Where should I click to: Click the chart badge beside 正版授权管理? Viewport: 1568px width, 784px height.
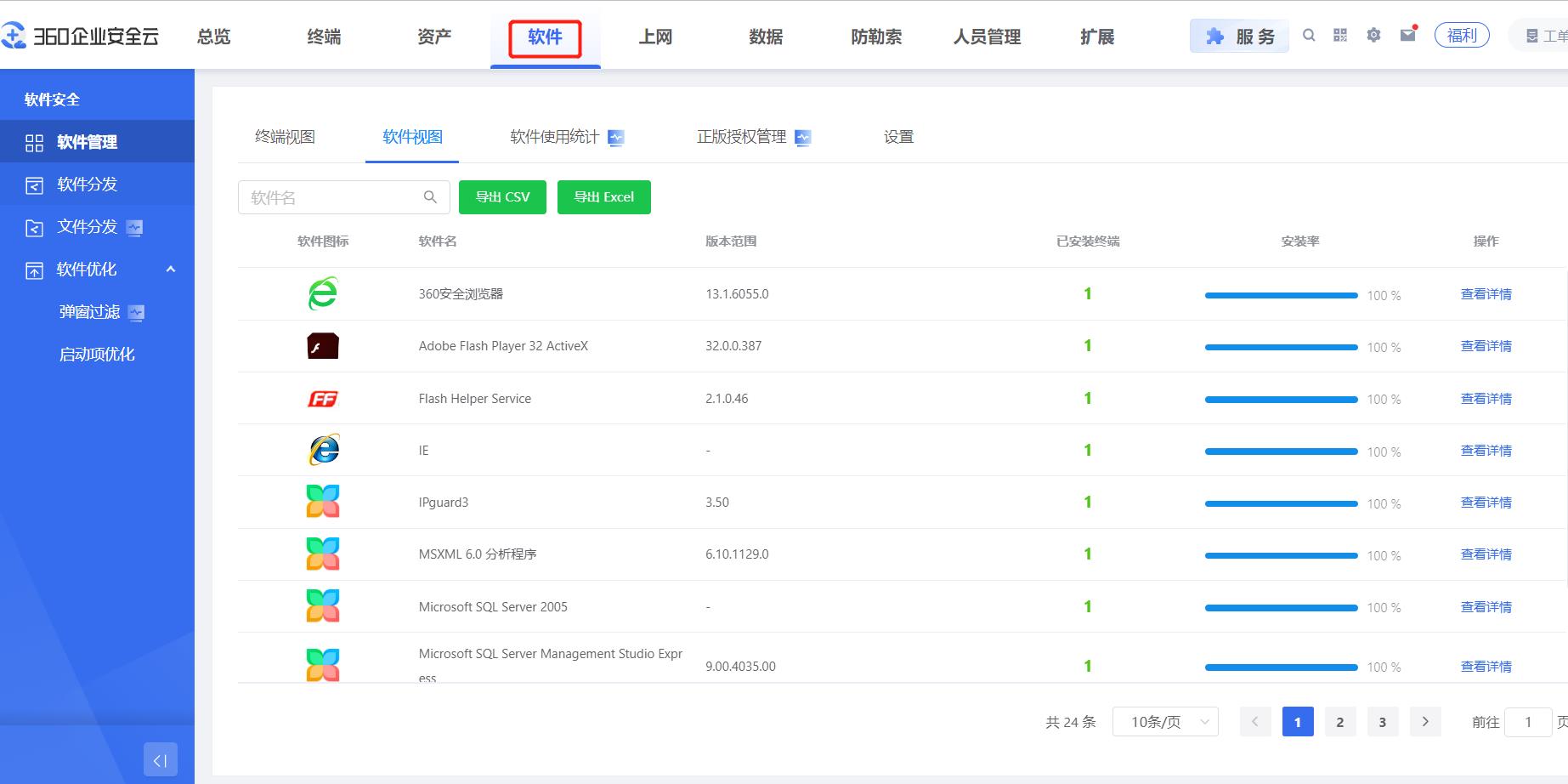(x=803, y=138)
